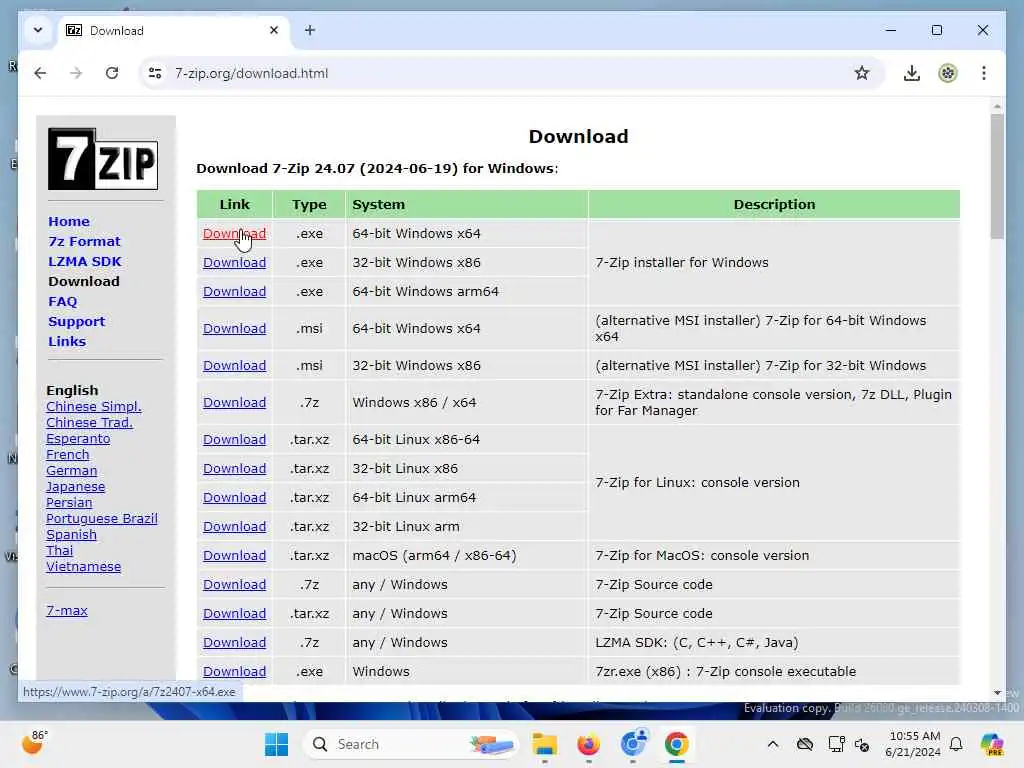Click the Chrome profile avatar

(948, 73)
